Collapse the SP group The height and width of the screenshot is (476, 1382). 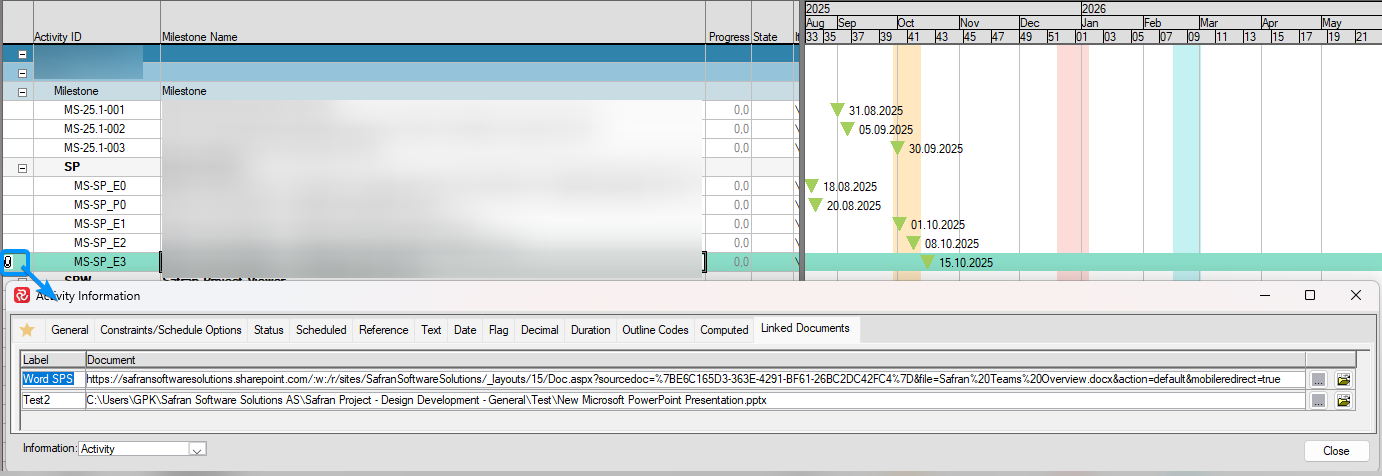coord(22,167)
